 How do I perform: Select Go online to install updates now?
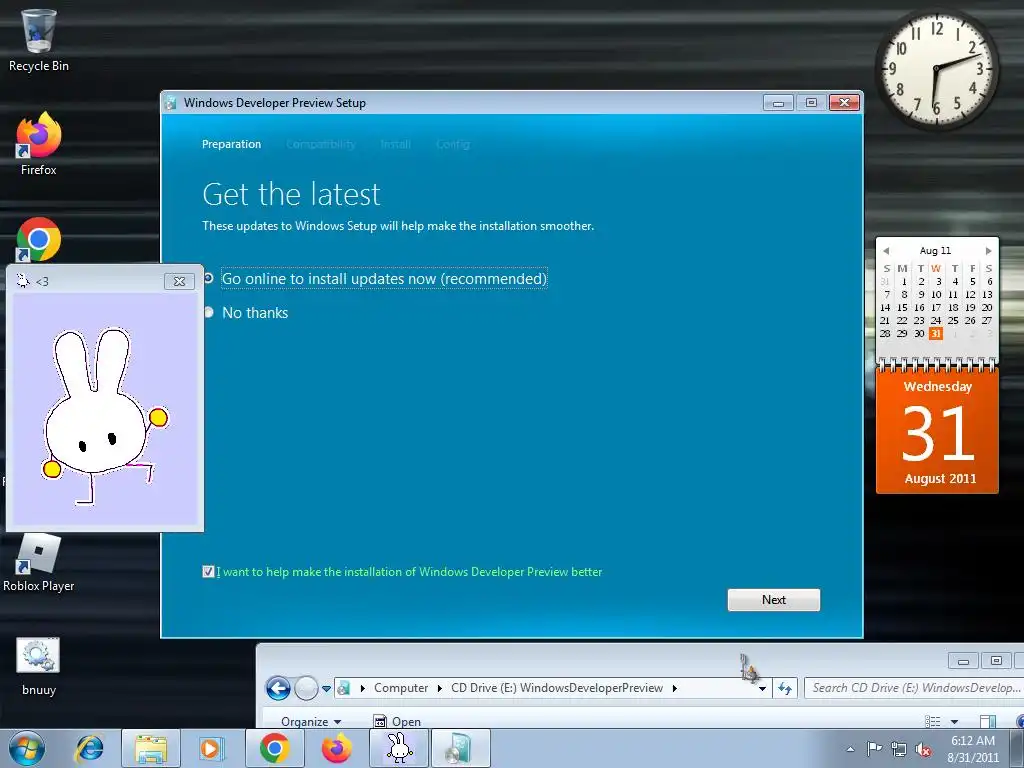[x=384, y=279]
